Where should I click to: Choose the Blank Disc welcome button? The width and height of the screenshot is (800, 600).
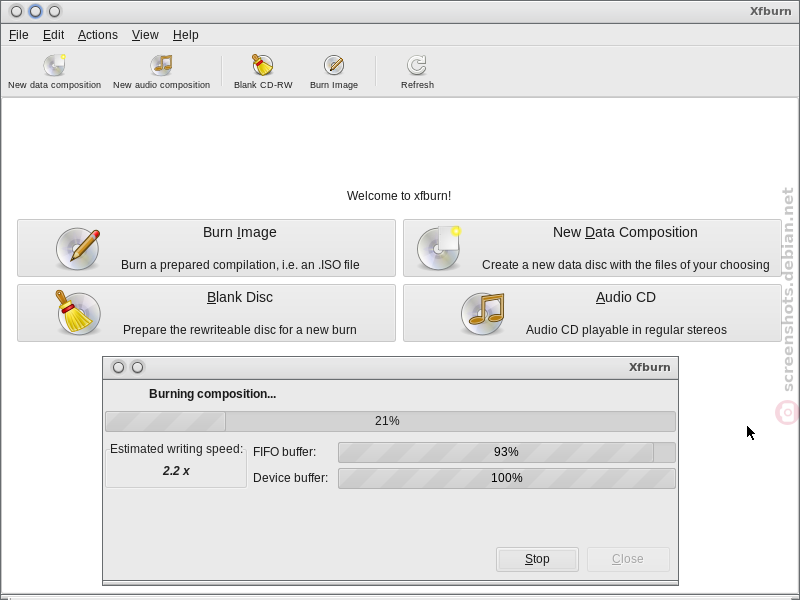tap(206, 313)
